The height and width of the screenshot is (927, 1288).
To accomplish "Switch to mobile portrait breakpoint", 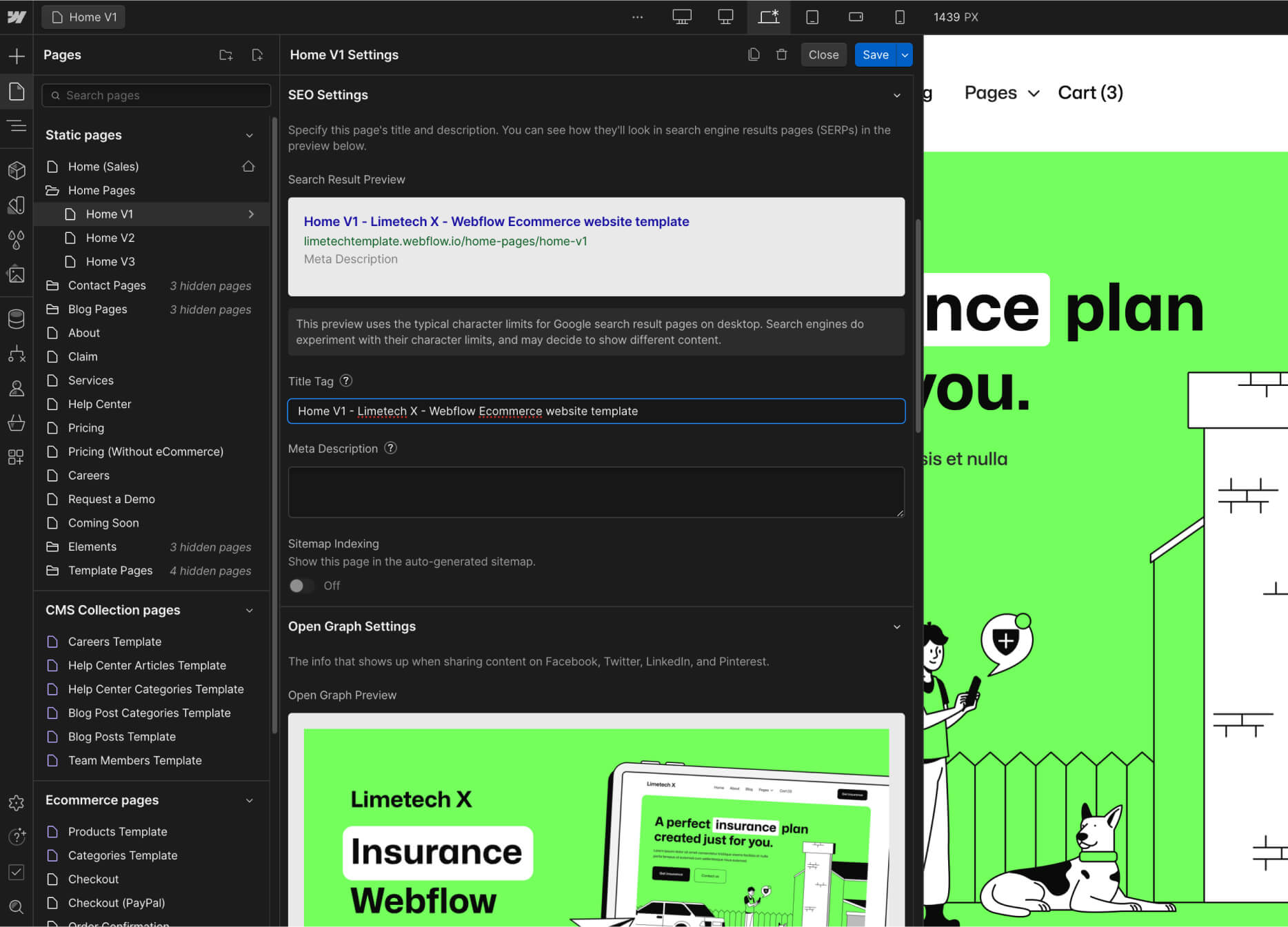I will (899, 17).
